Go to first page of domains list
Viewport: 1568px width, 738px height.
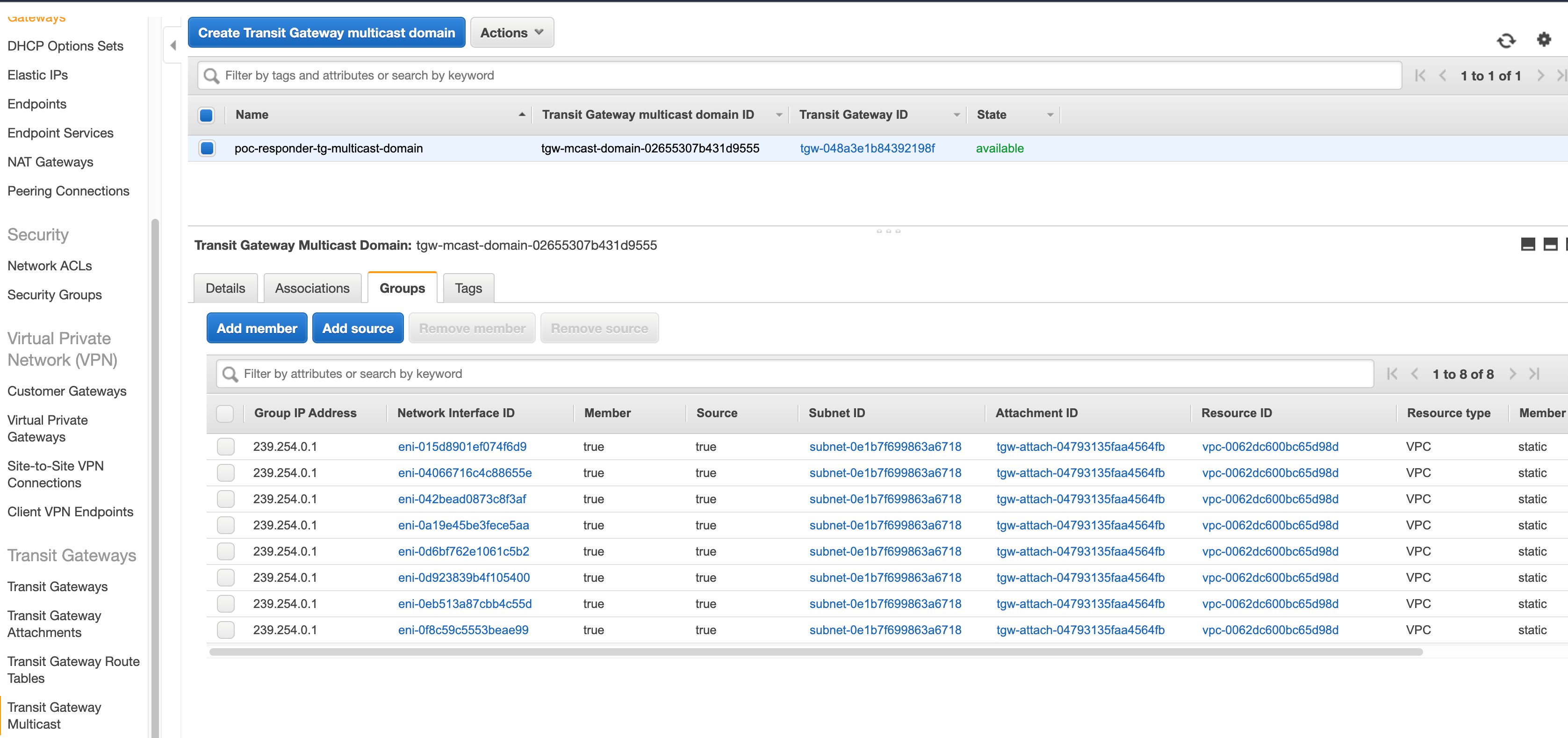tap(1420, 75)
